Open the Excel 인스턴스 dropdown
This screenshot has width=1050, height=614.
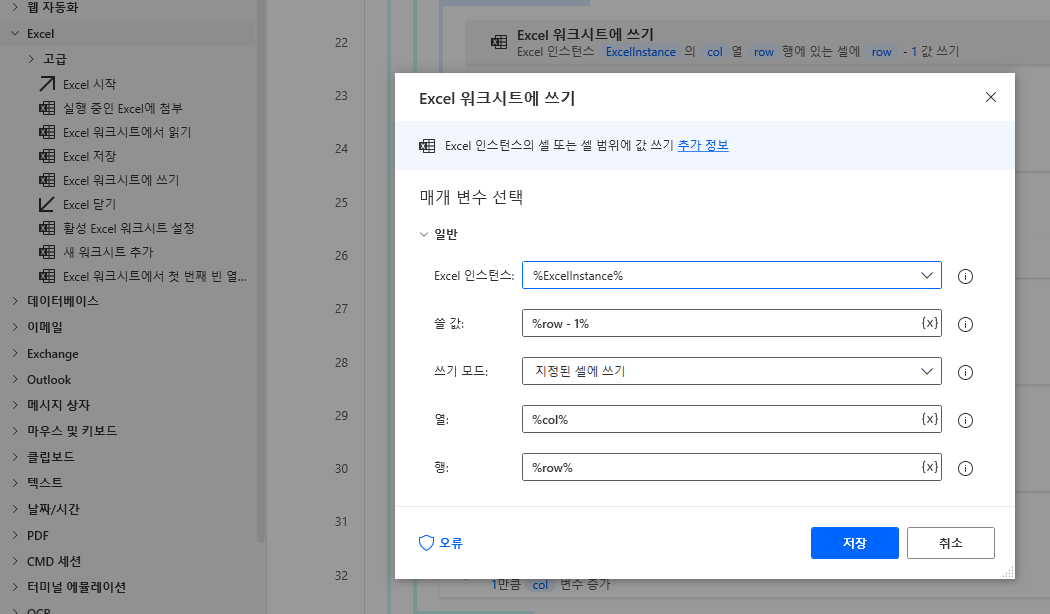(x=927, y=275)
